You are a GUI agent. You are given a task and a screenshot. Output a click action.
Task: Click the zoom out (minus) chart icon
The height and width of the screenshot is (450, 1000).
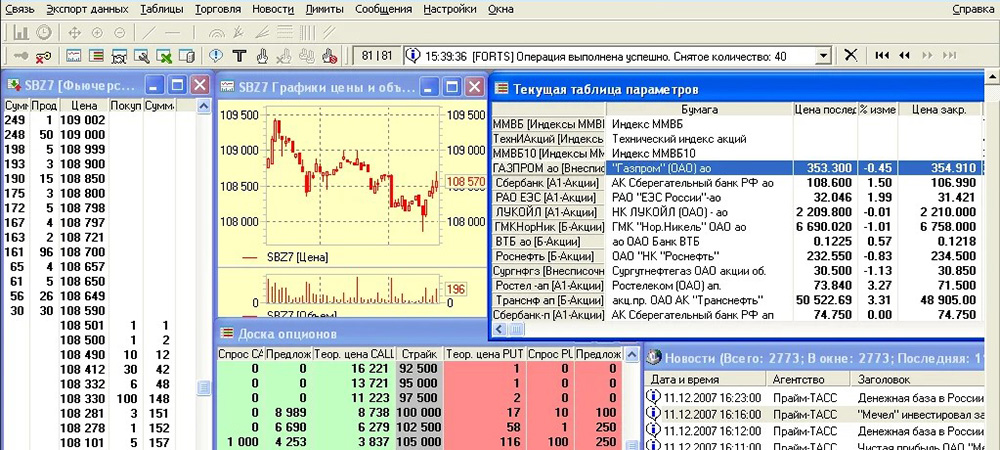click(119, 32)
